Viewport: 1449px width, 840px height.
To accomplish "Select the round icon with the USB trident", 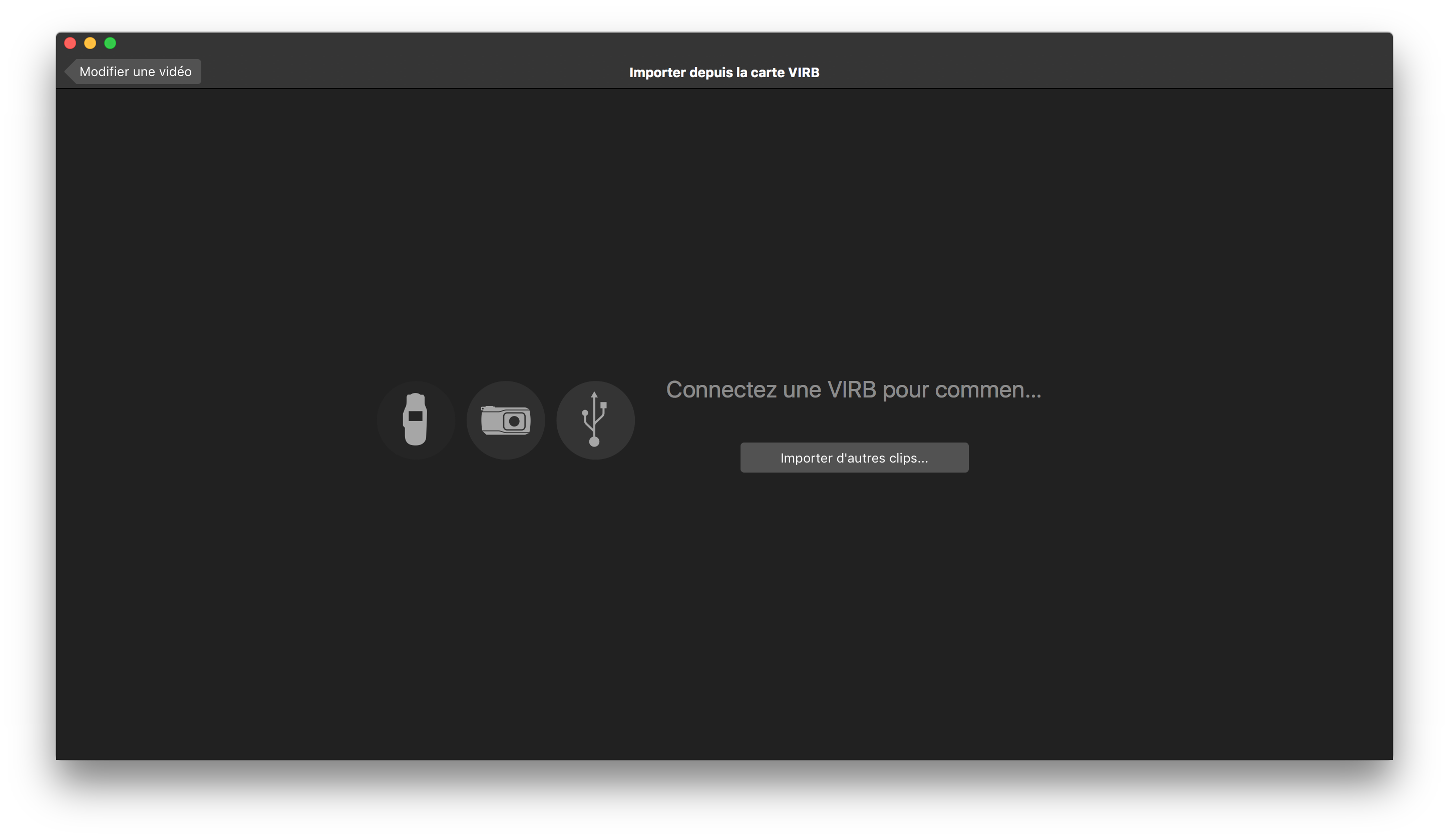I will [595, 419].
